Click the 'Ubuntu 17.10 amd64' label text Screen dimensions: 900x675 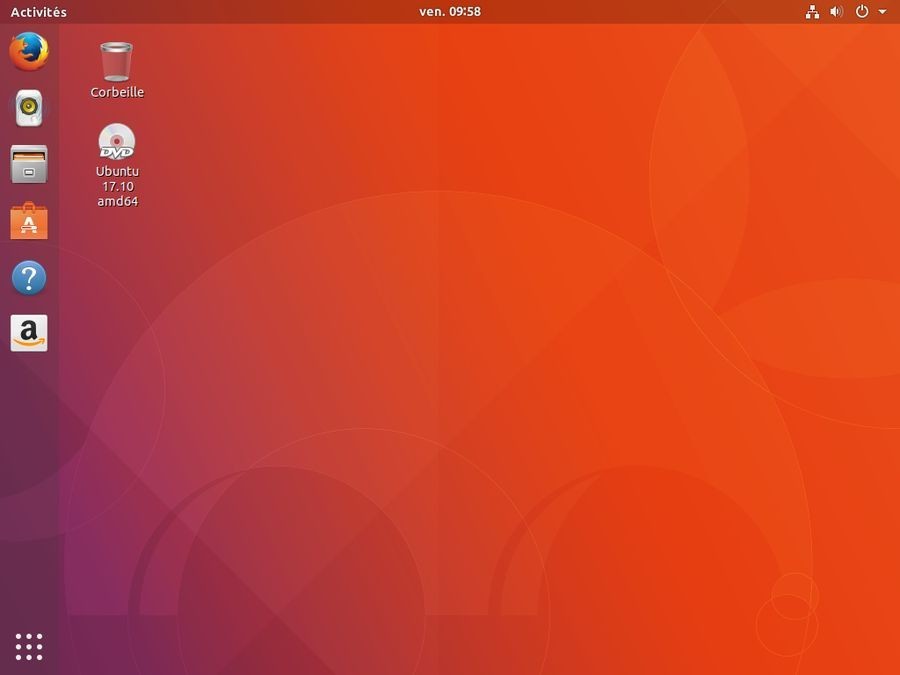(117, 185)
